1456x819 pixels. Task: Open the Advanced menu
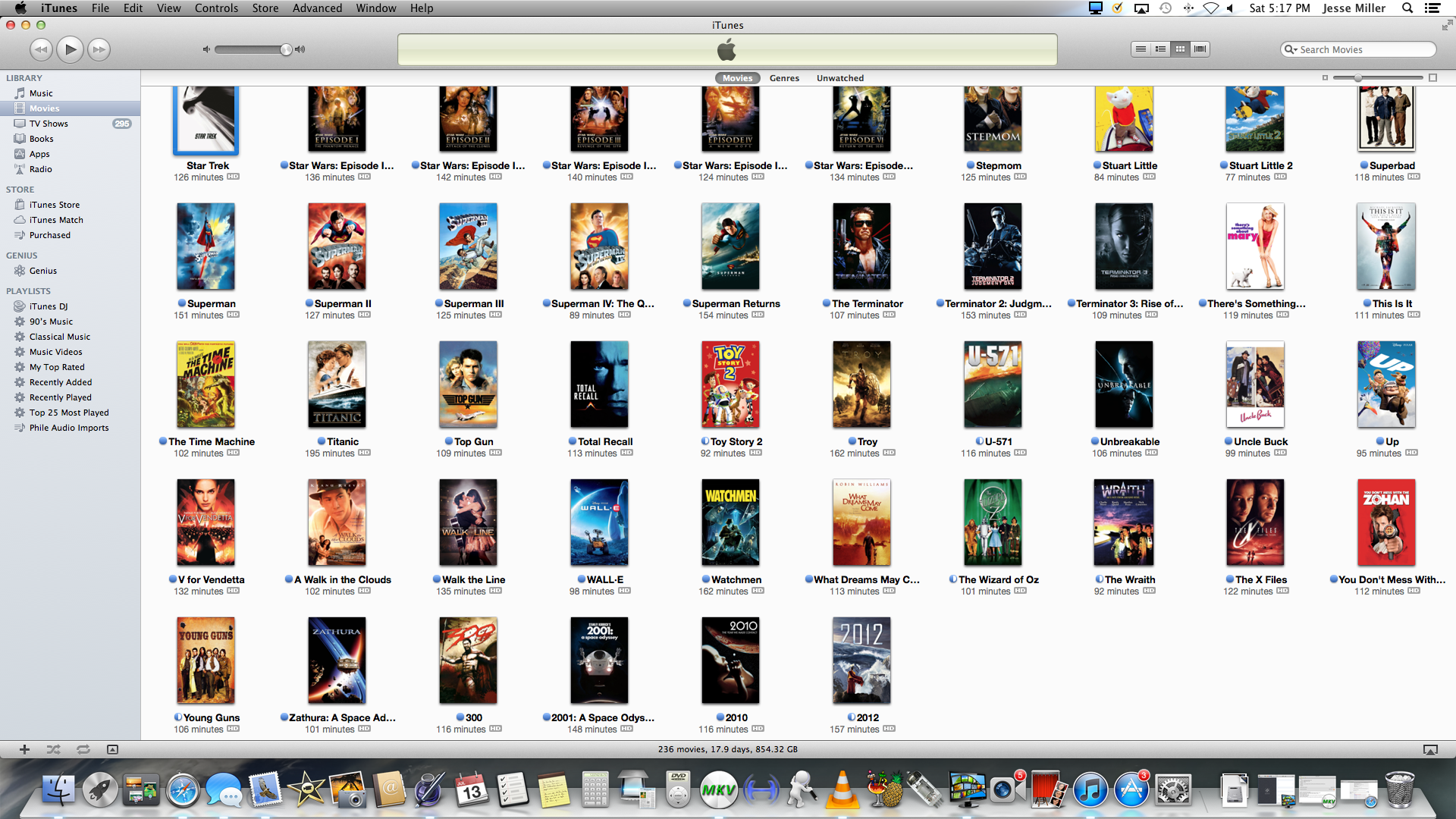click(317, 8)
